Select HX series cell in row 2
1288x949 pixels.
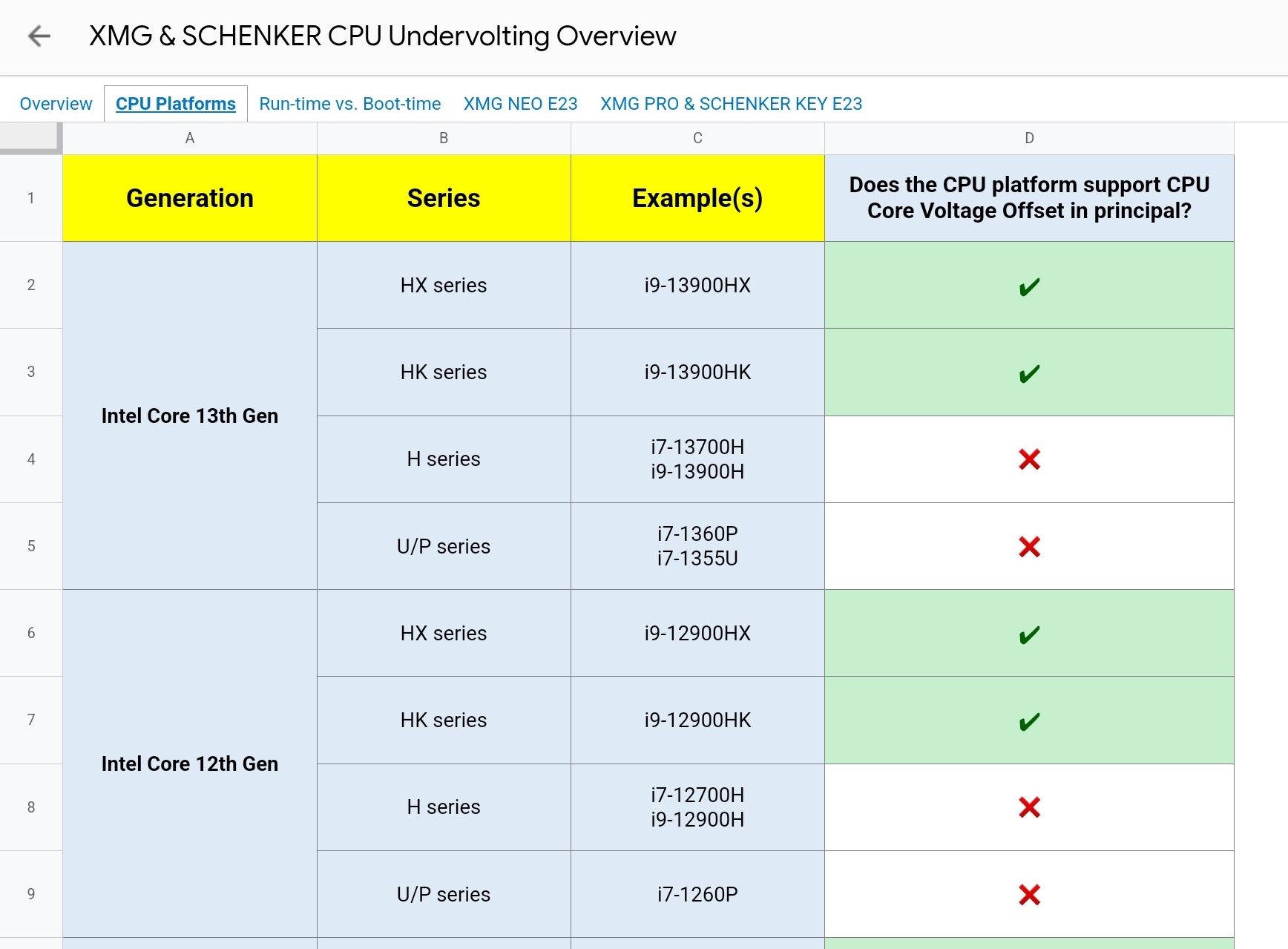(444, 285)
